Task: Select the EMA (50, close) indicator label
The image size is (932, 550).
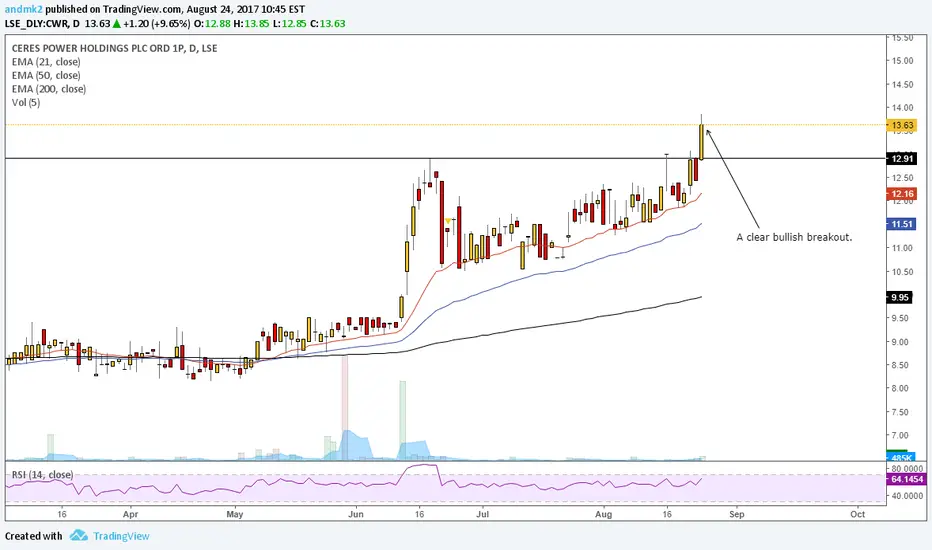Action: pyautogui.click(x=46, y=76)
